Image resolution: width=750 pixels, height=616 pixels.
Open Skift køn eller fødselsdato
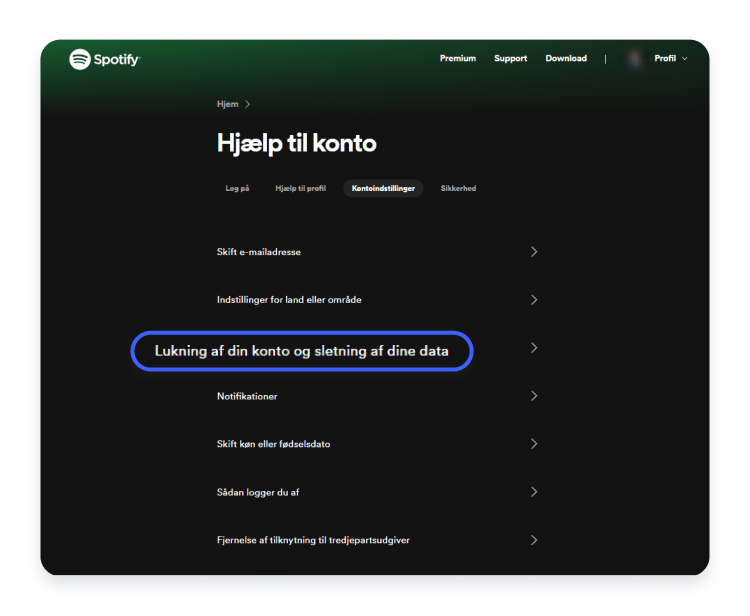(273, 444)
